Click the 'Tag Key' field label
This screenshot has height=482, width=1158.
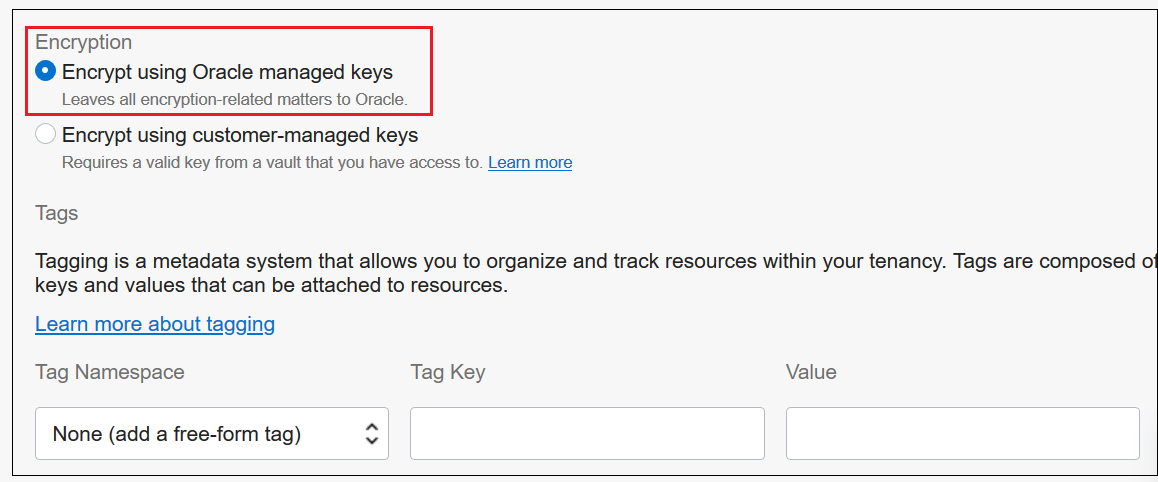[x=447, y=372]
